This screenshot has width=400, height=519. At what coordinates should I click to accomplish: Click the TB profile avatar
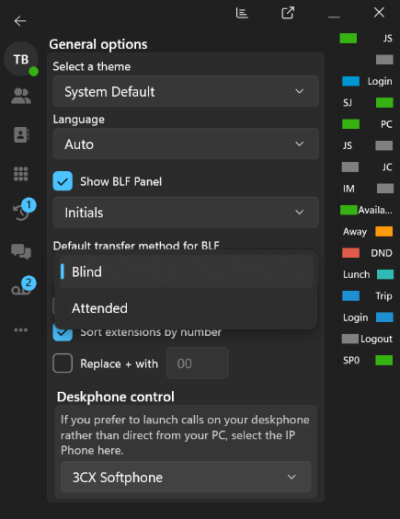pyautogui.click(x=21, y=59)
